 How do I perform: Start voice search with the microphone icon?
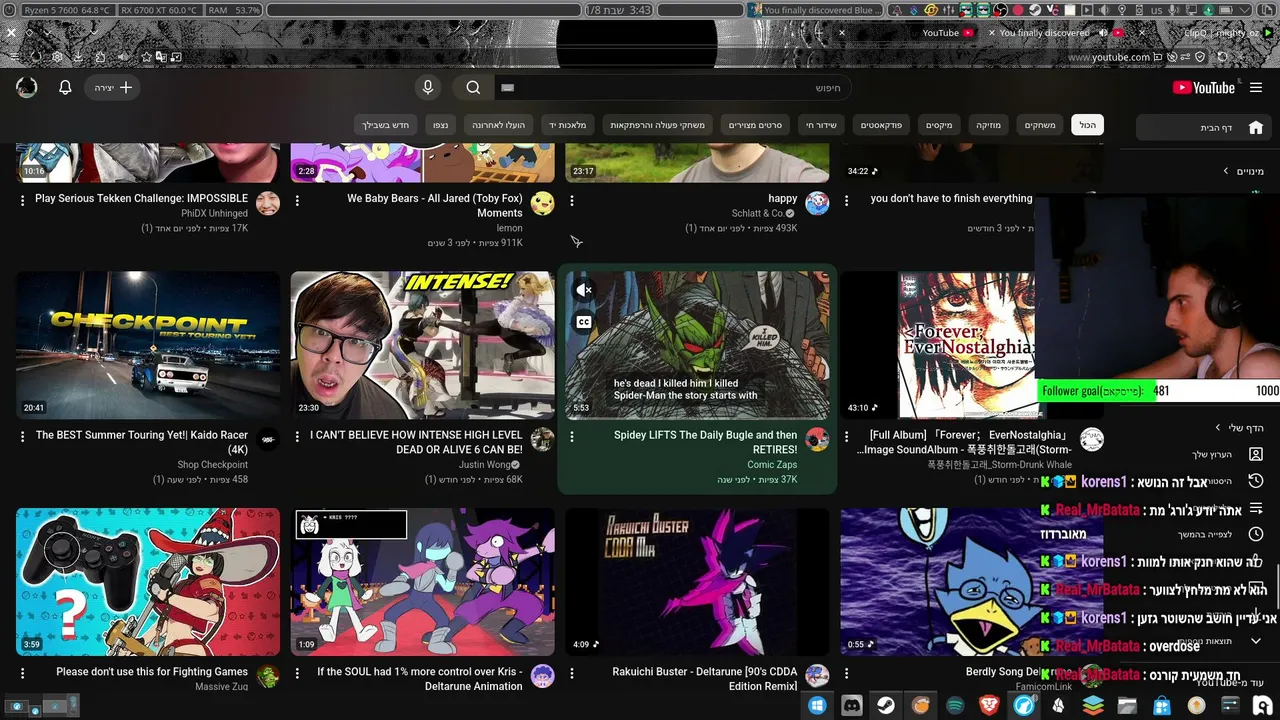coord(428,88)
